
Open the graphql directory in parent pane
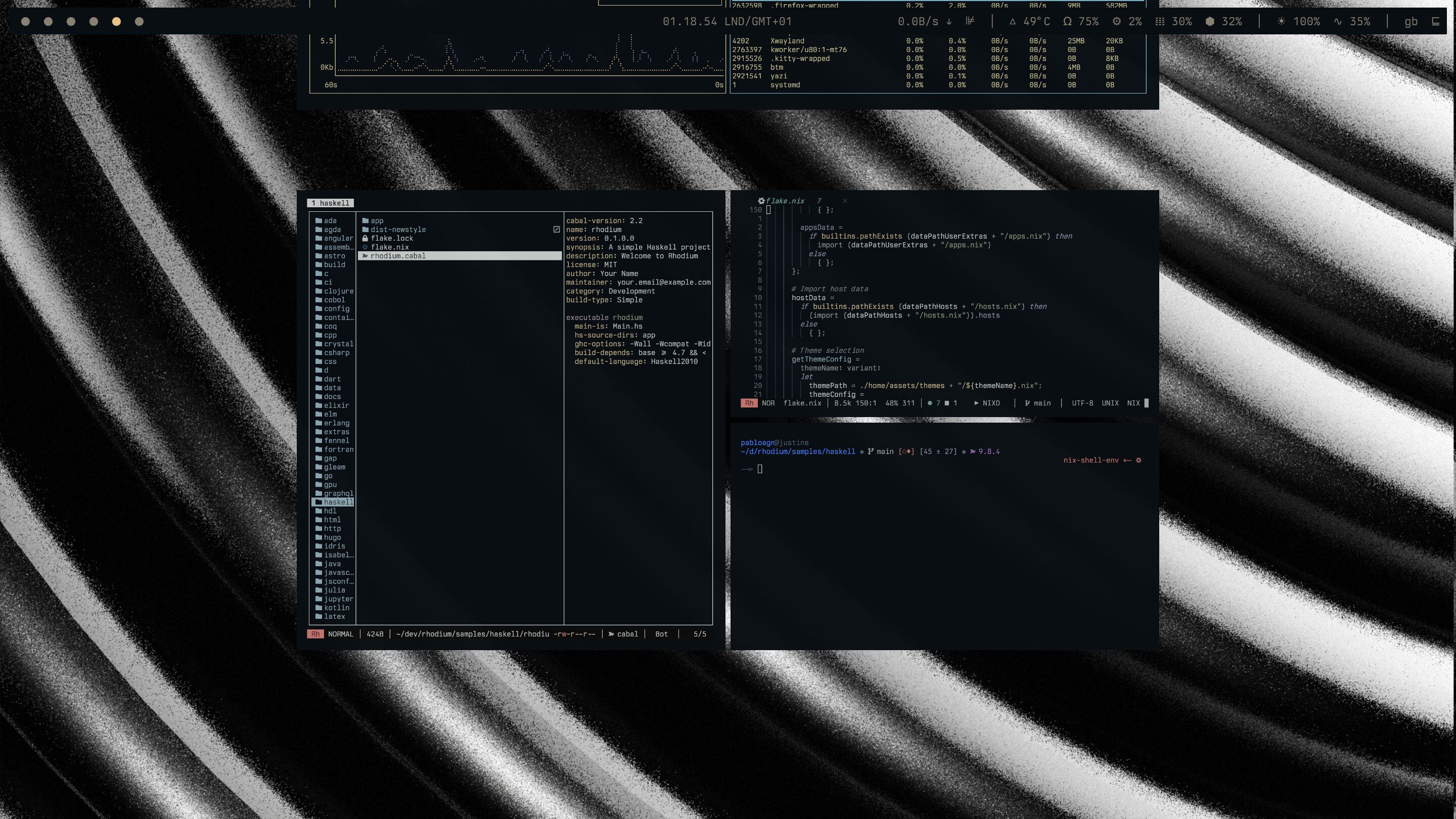[338, 493]
